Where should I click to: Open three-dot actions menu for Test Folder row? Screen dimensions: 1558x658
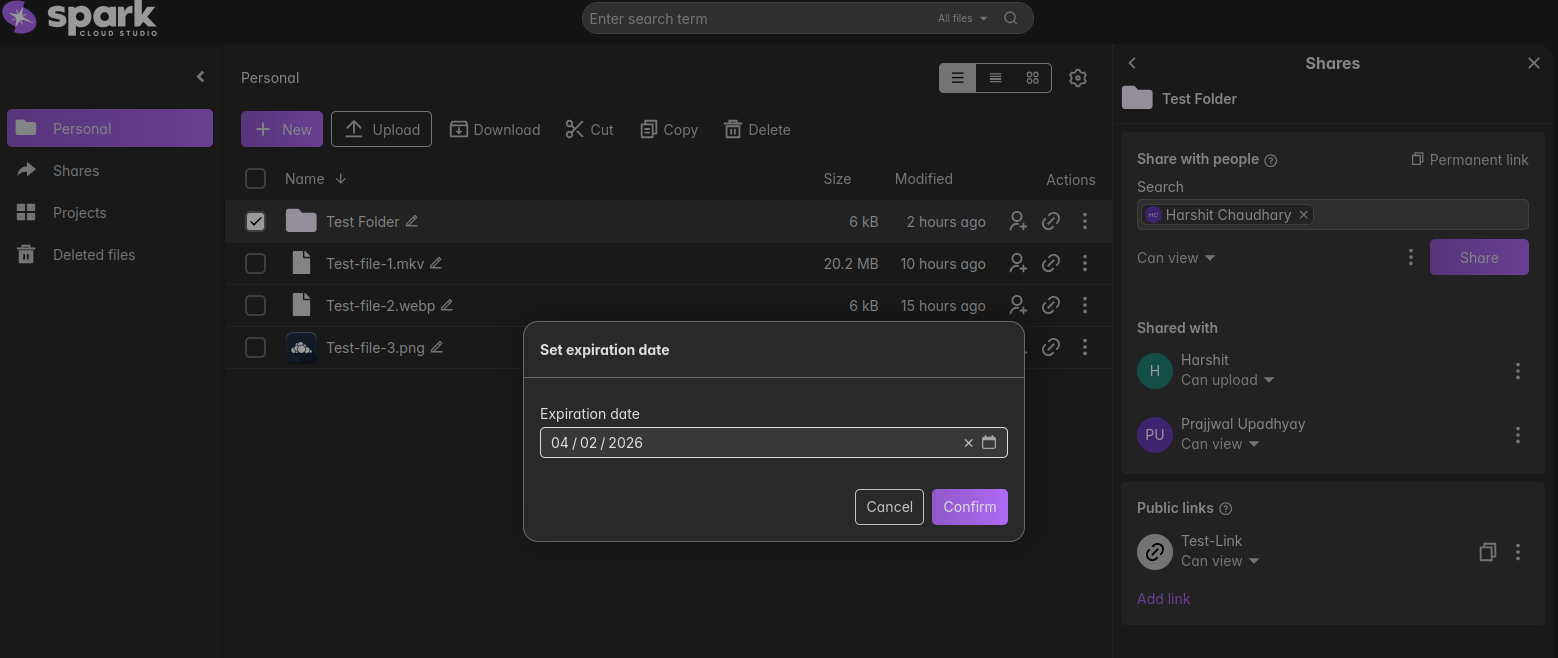coord(1085,222)
